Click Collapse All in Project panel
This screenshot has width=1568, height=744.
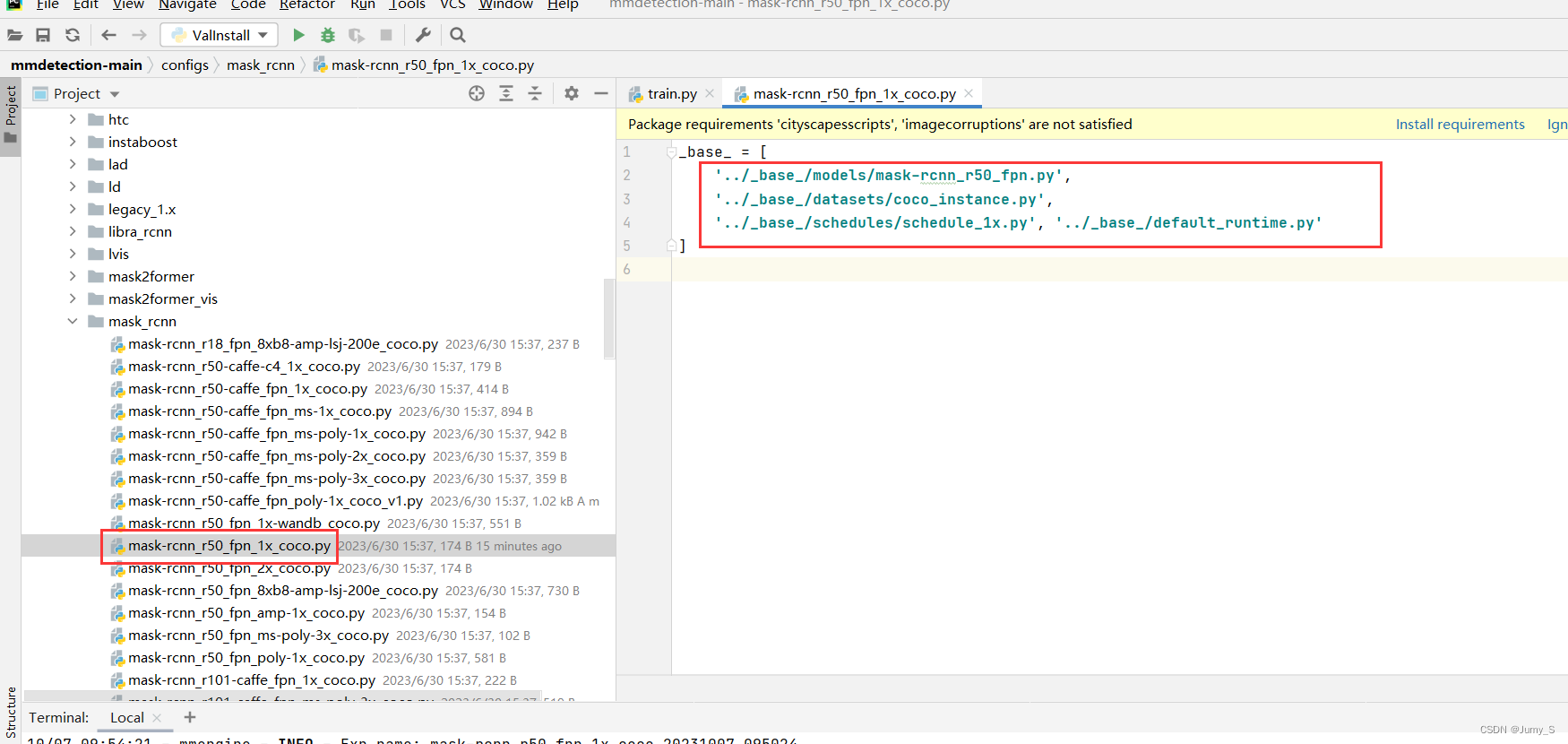coord(535,93)
